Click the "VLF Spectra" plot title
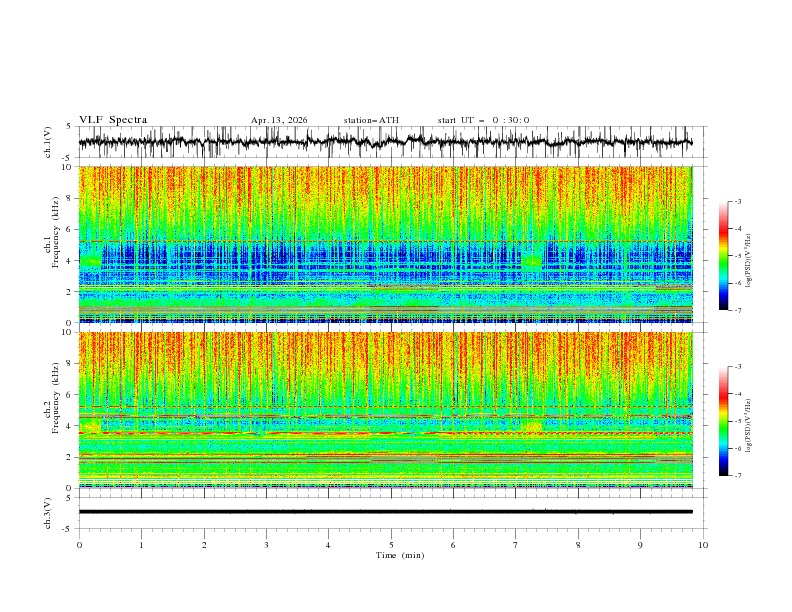 tap(113, 120)
